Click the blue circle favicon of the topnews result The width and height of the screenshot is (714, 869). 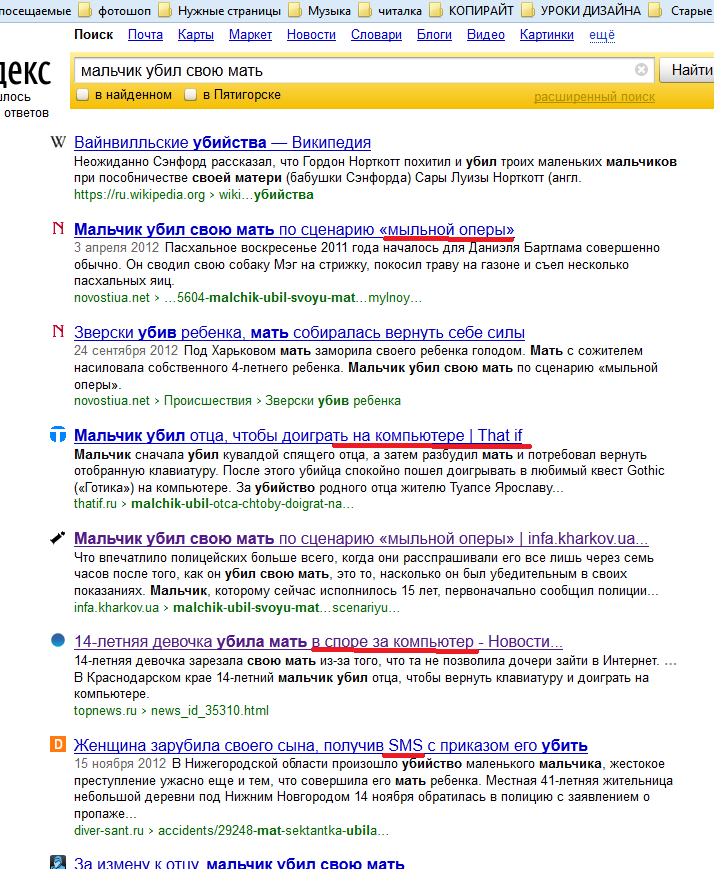tap(58, 640)
